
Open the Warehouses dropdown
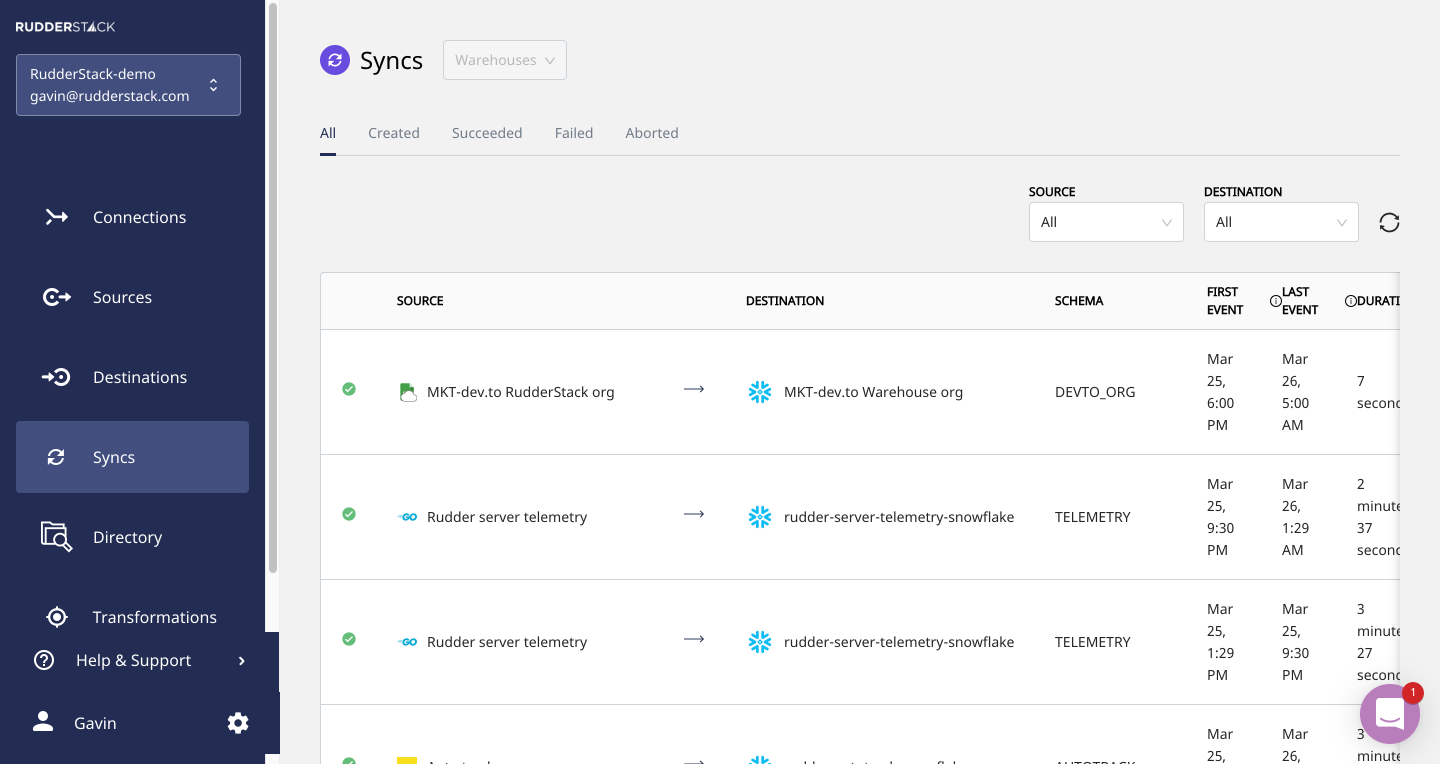505,60
